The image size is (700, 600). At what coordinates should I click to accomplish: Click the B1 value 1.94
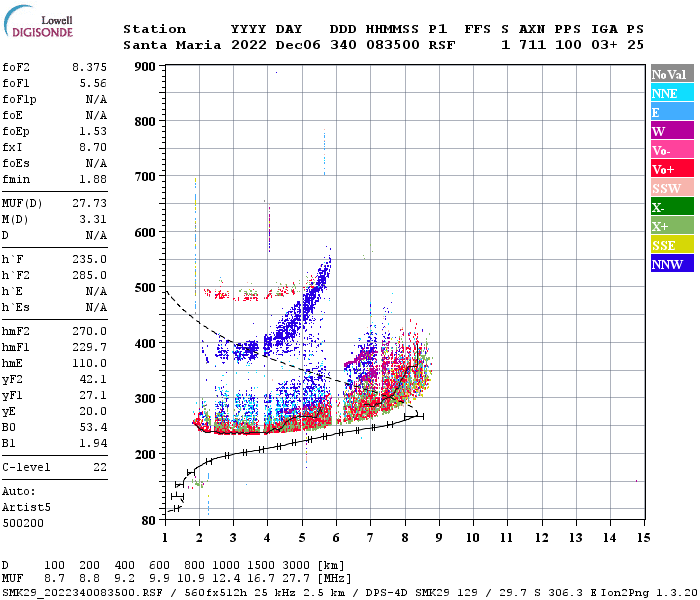93,443
